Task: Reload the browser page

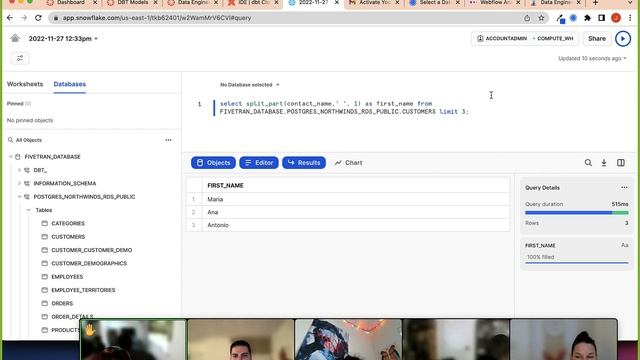Action: [38, 18]
